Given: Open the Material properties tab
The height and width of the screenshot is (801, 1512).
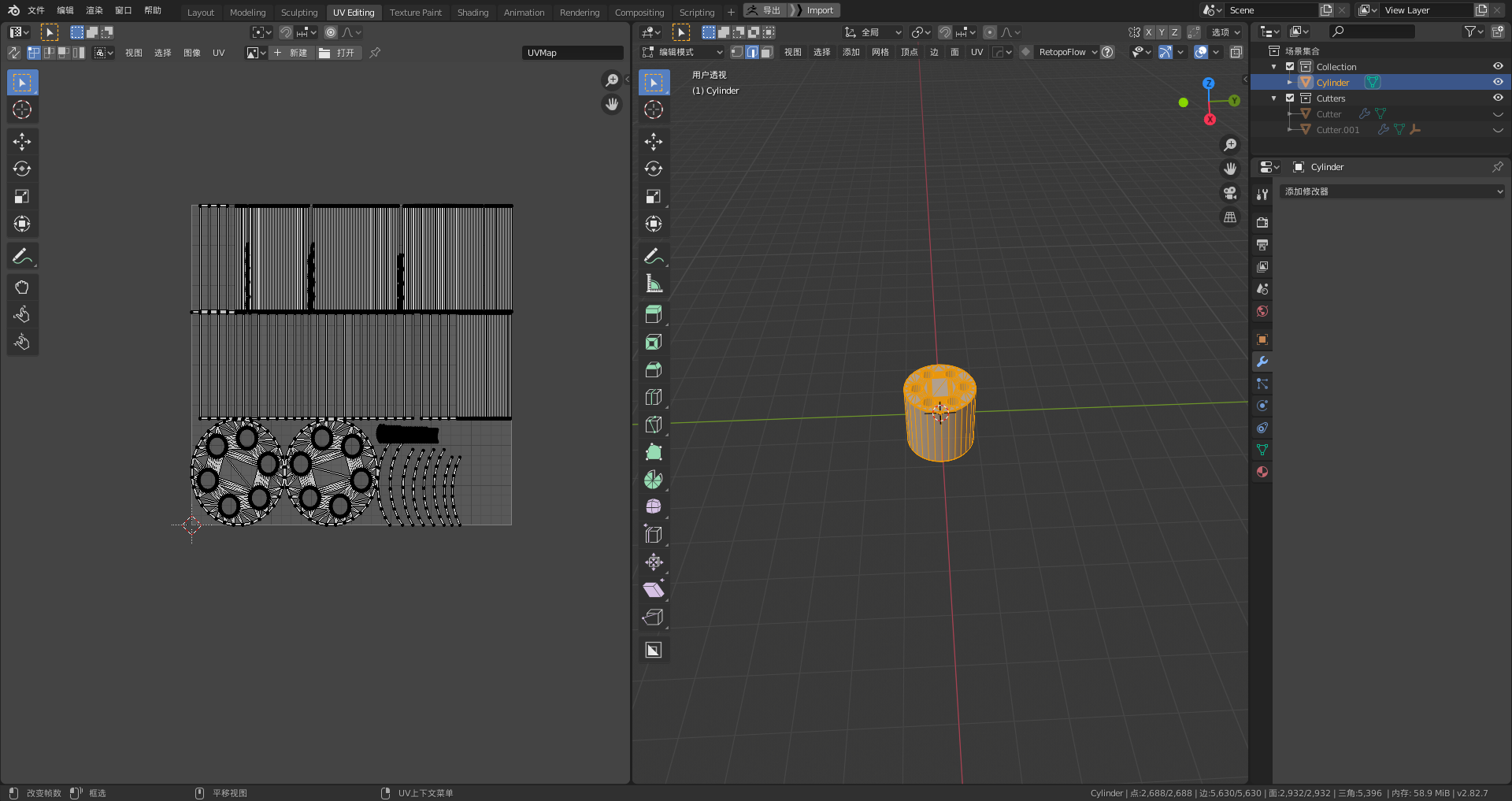Looking at the screenshot, I should click(1262, 472).
